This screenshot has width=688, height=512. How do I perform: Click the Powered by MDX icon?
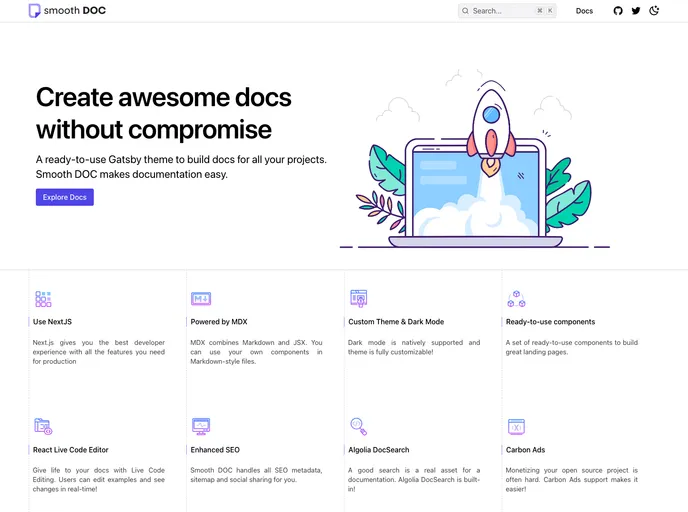coord(201,299)
